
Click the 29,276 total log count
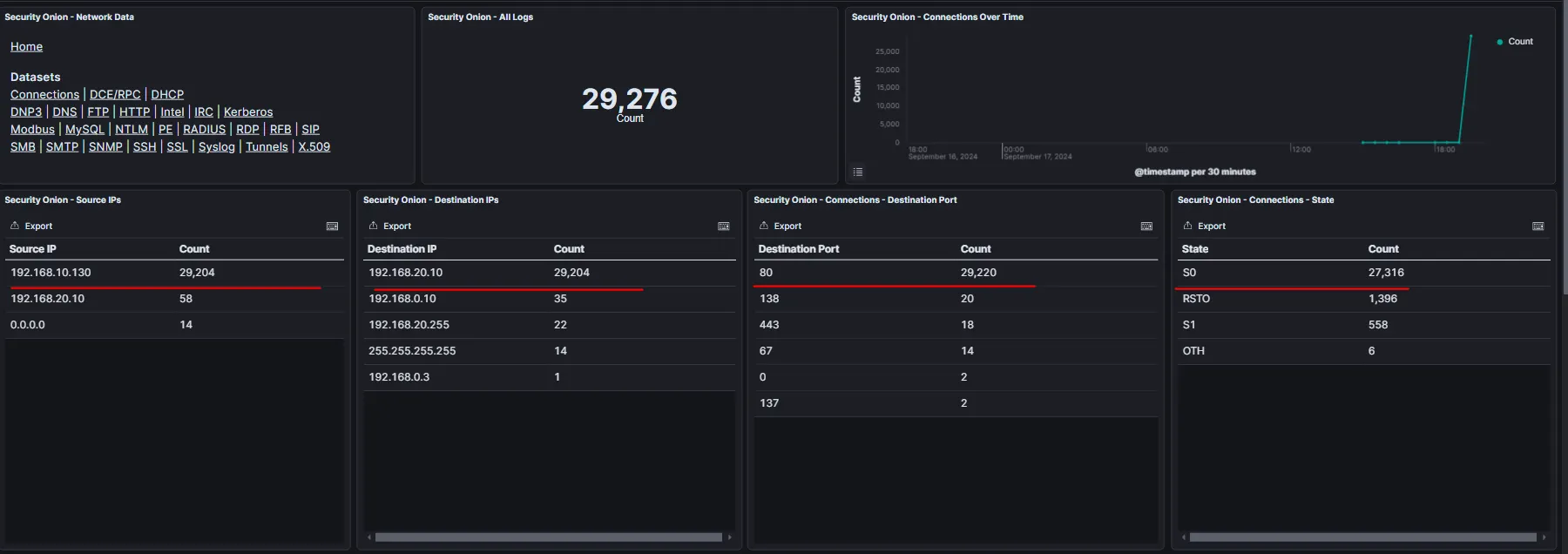[x=630, y=99]
